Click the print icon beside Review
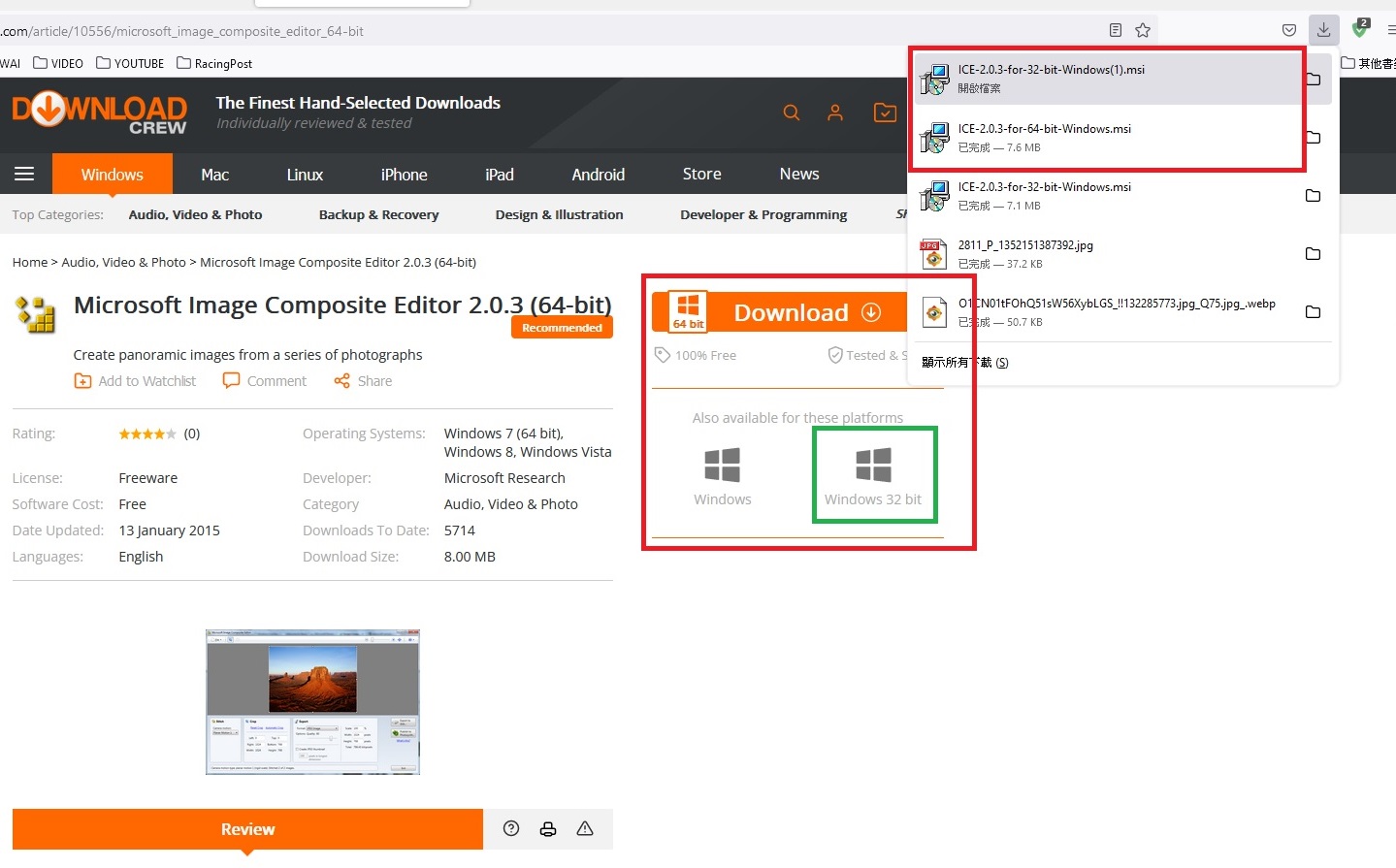The height and width of the screenshot is (868, 1396). (548, 828)
